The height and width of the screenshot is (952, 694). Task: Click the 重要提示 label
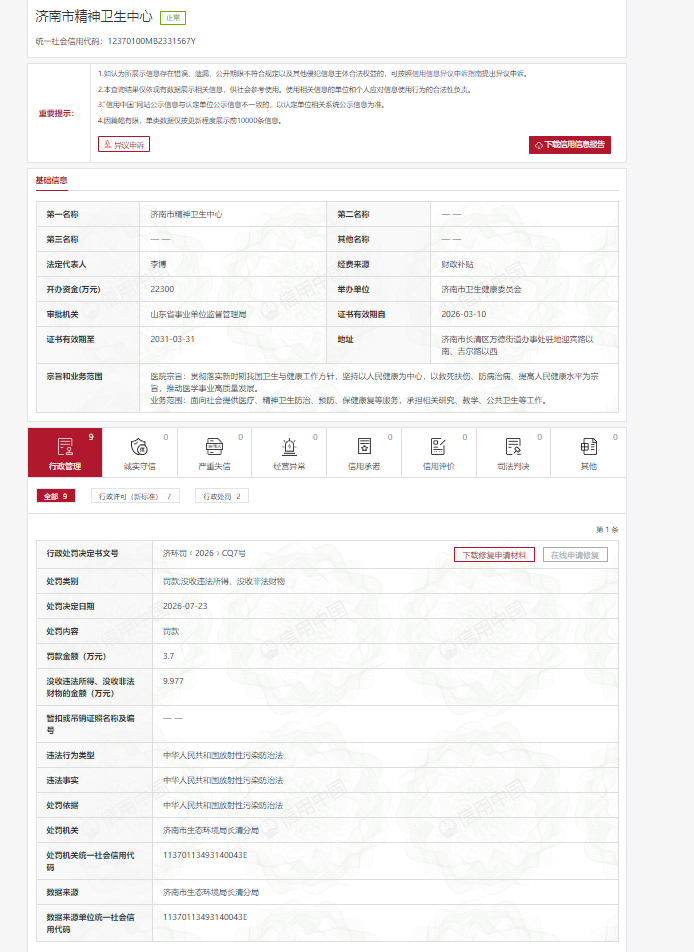pyautogui.click(x=56, y=114)
